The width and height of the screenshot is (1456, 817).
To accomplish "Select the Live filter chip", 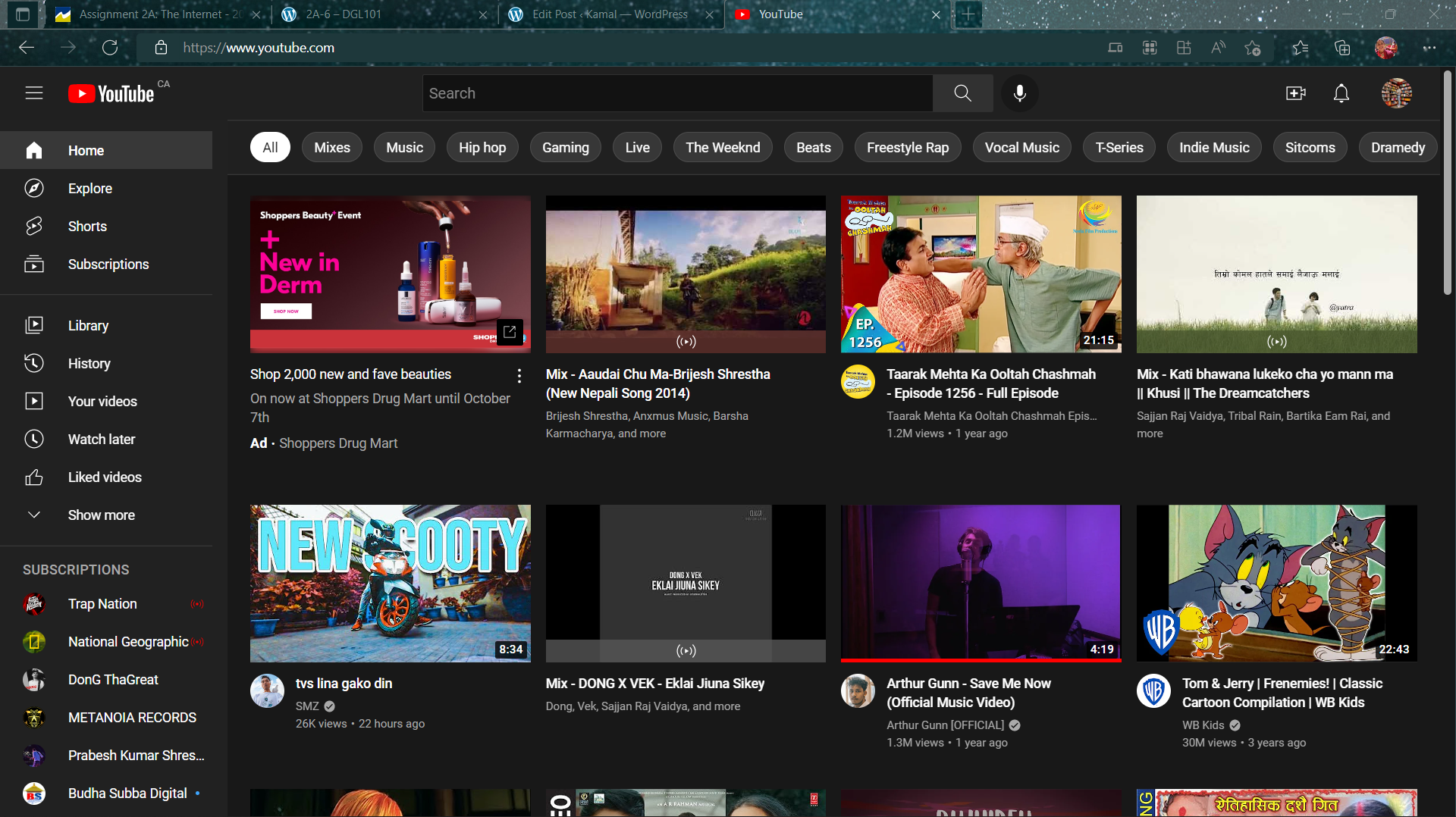I will (637, 148).
